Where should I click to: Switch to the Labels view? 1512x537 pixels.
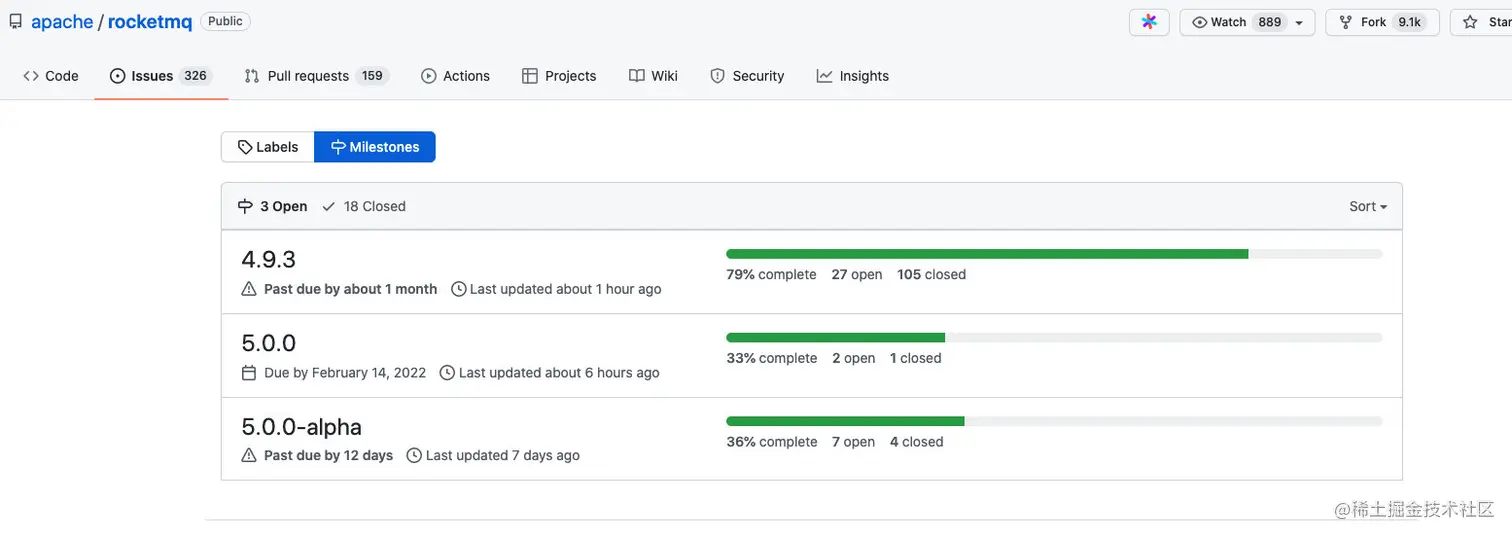[x=268, y=147]
